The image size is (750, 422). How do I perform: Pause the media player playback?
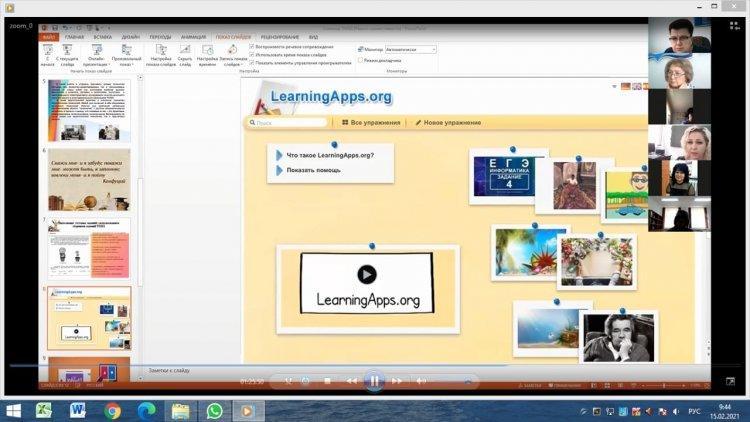(374, 381)
